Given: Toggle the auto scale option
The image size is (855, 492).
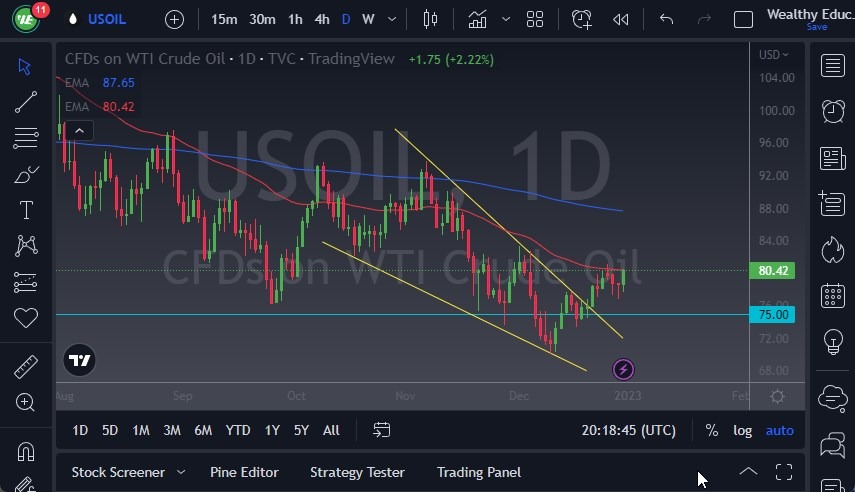Looking at the screenshot, I should point(779,430).
